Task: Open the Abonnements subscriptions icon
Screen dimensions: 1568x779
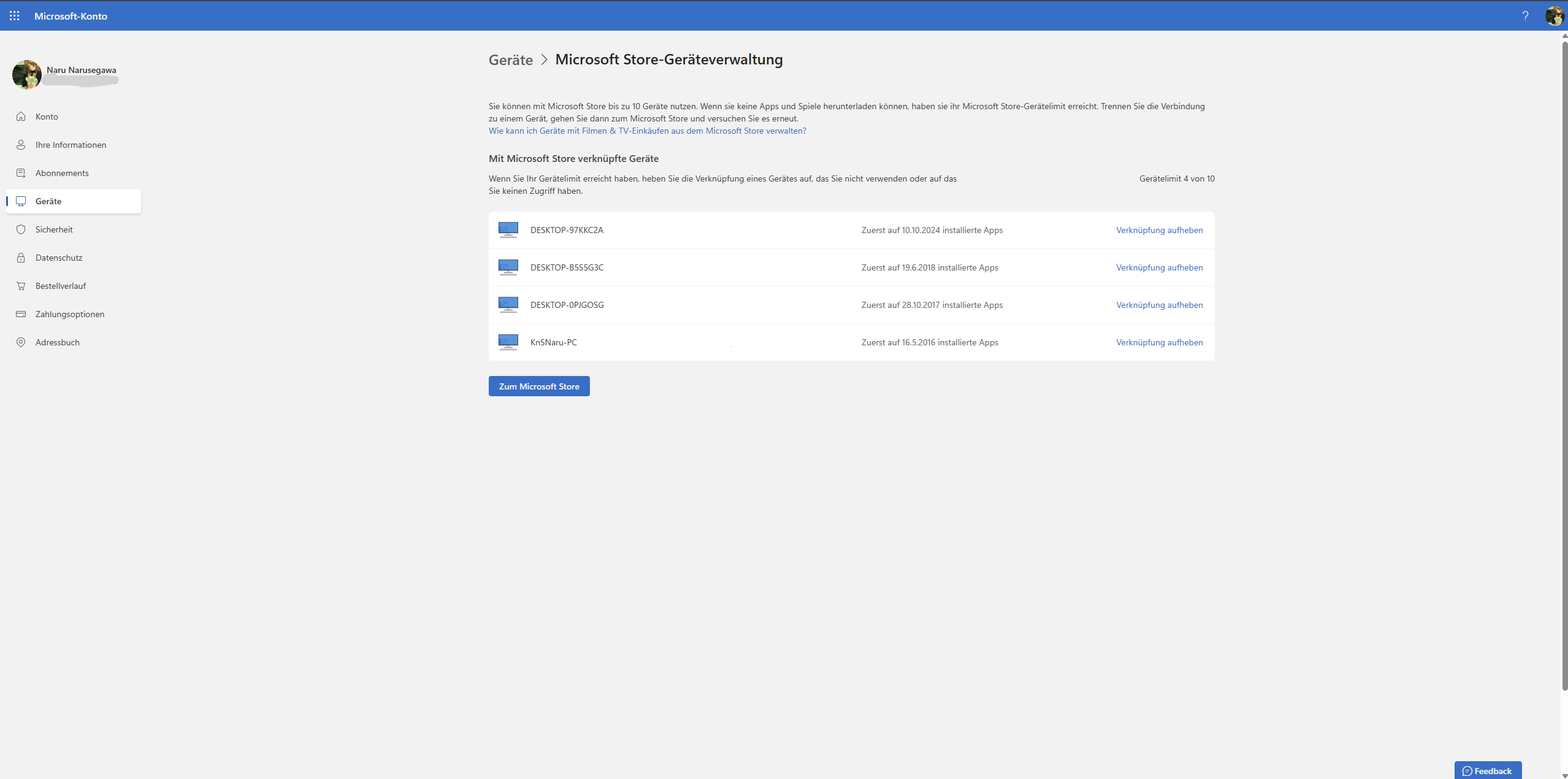Action: [x=21, y=172]
